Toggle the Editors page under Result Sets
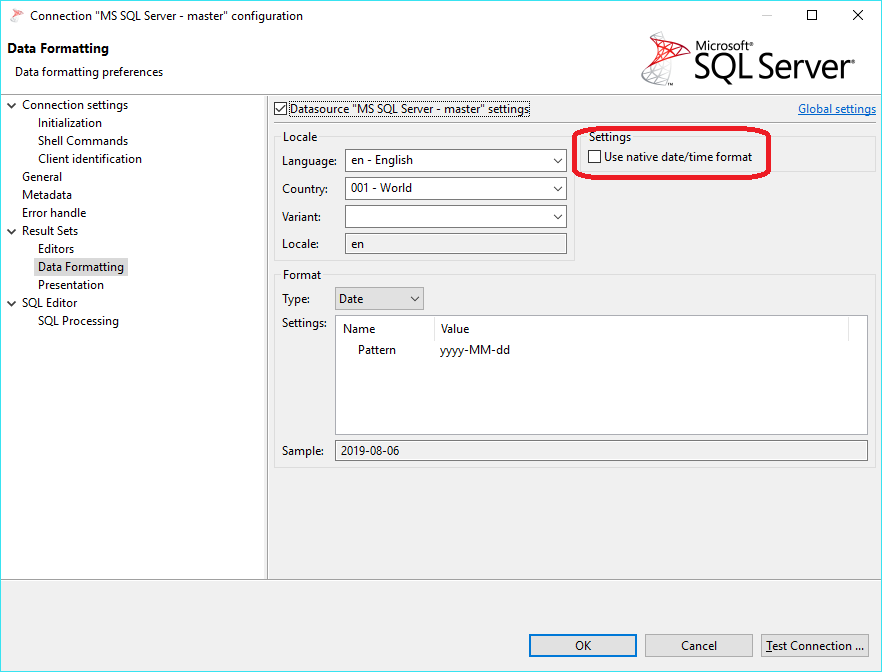This screenshot has height=672, width=882. click(x=55, y=248)
